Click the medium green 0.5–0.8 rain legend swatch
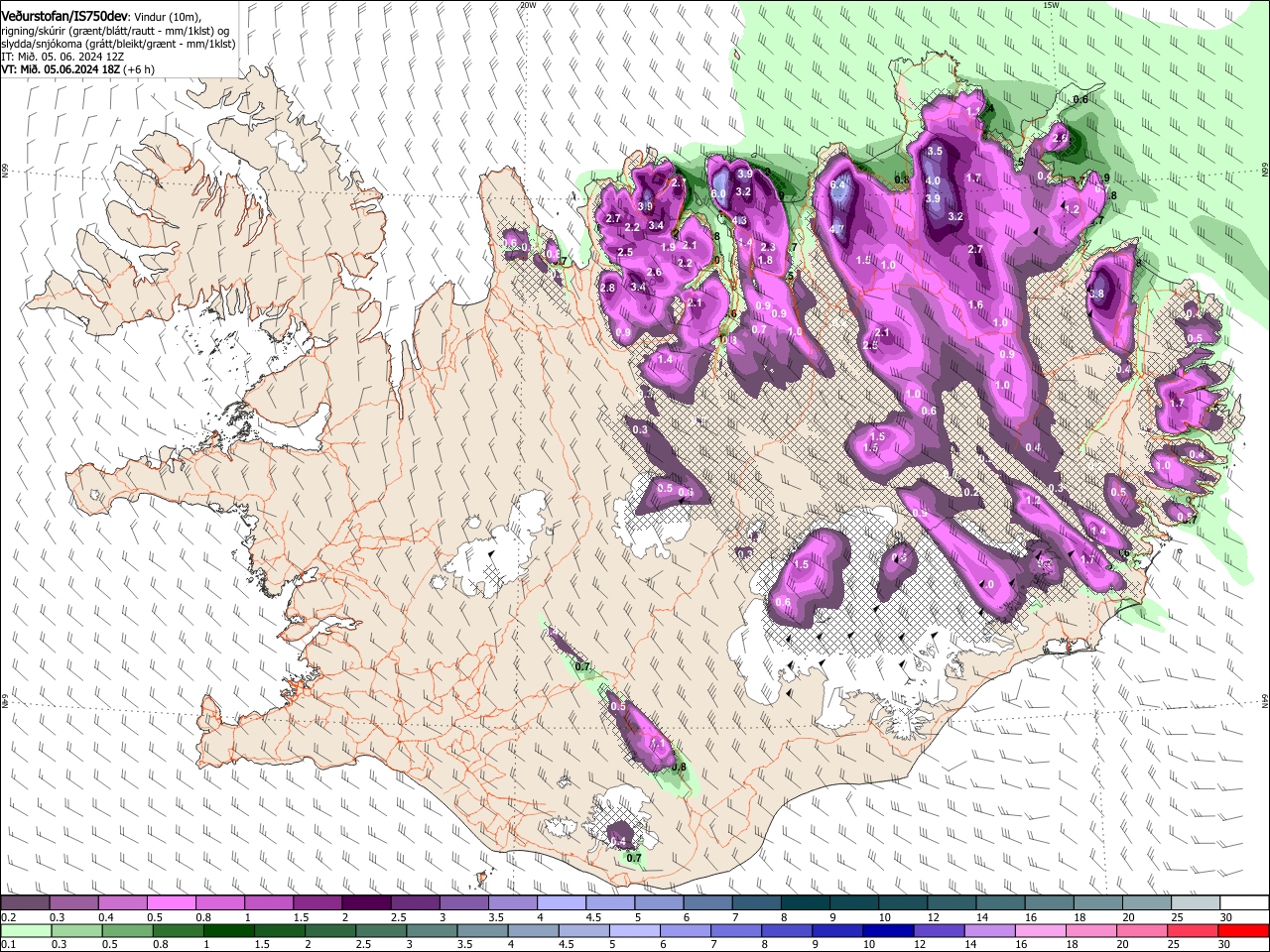The image size is (1270, 952). pos(128,930)
